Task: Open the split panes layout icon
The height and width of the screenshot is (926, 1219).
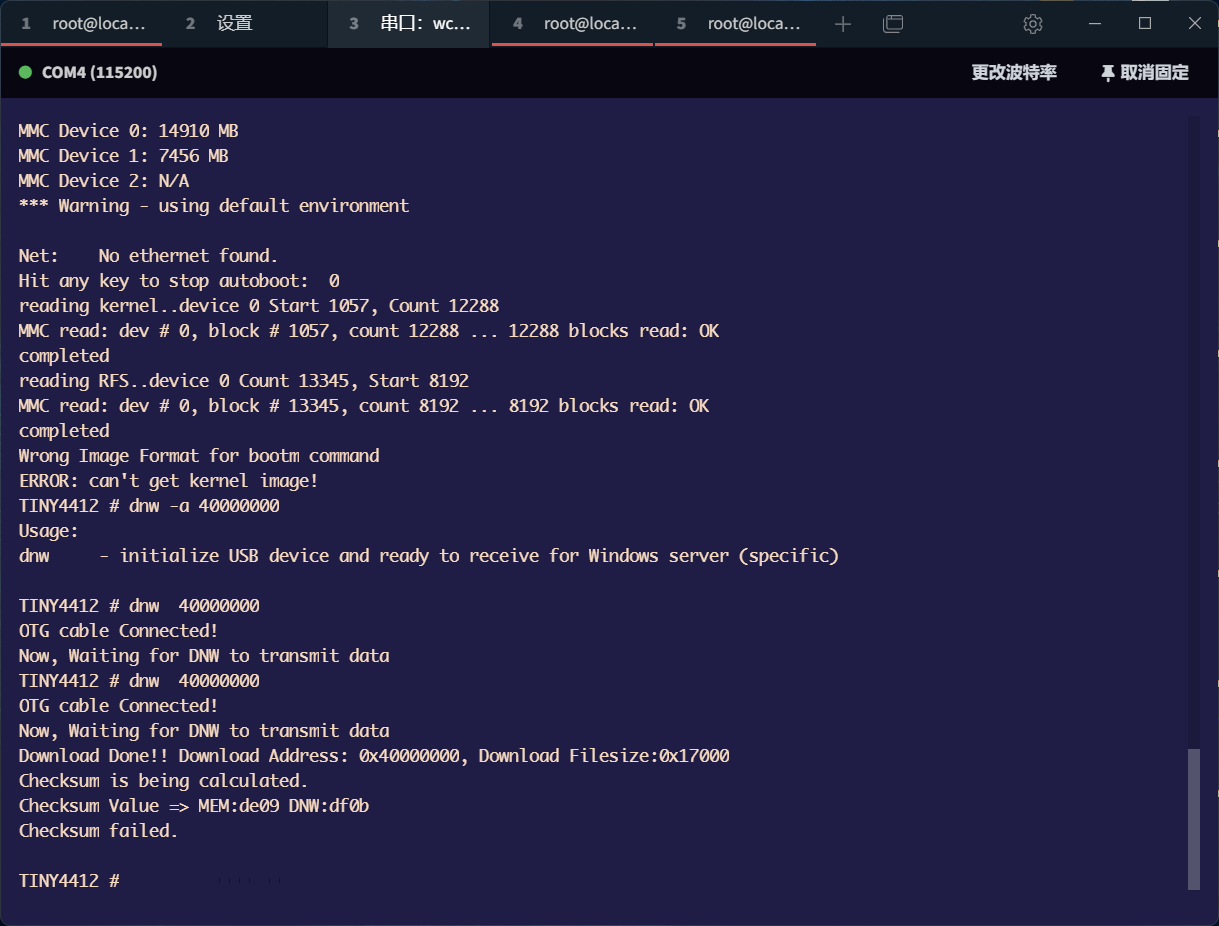Action: click(x=893, y=24)
